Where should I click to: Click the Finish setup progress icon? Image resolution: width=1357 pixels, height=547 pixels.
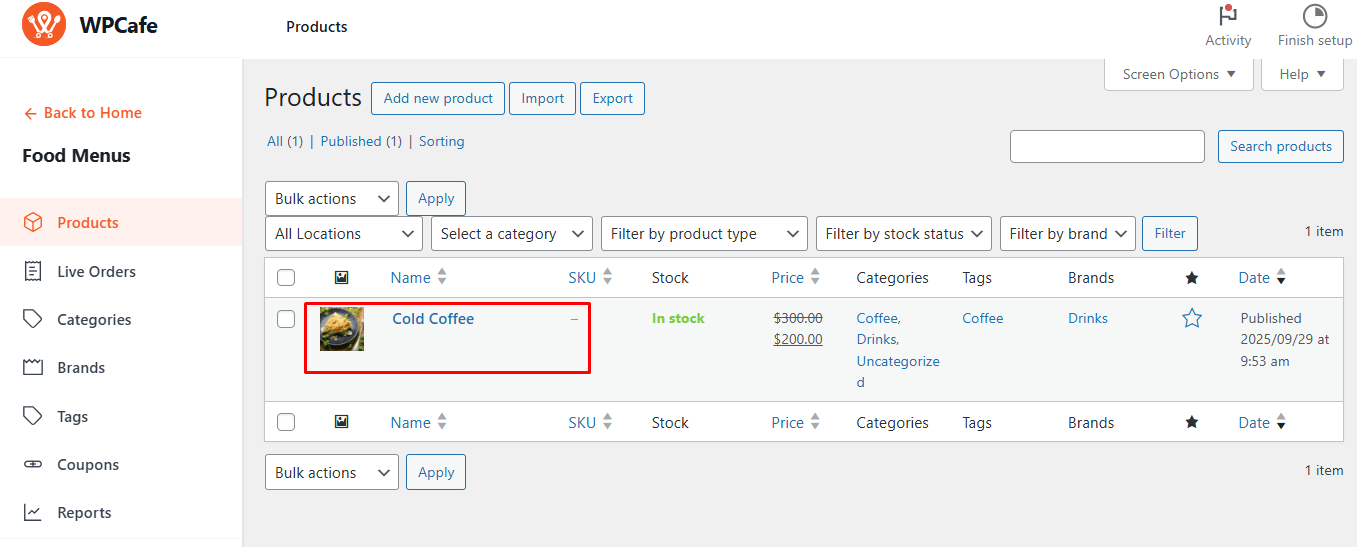[1314, 16]
